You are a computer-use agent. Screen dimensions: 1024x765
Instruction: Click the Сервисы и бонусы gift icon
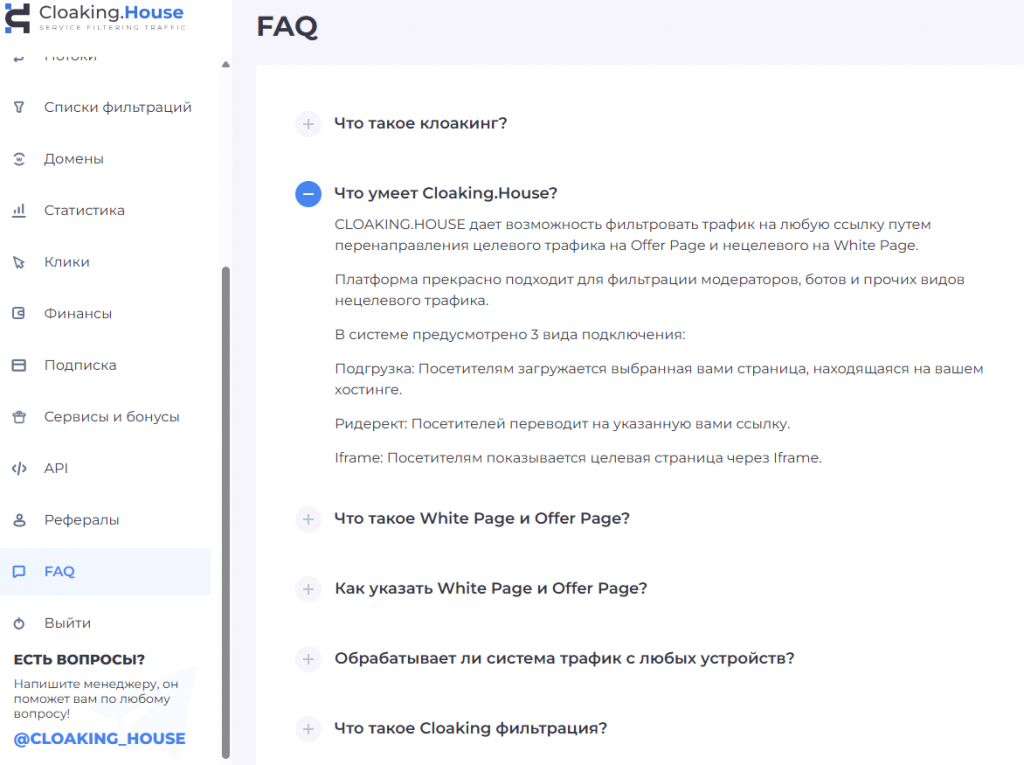pyautogui.click(x=19, y=417)
